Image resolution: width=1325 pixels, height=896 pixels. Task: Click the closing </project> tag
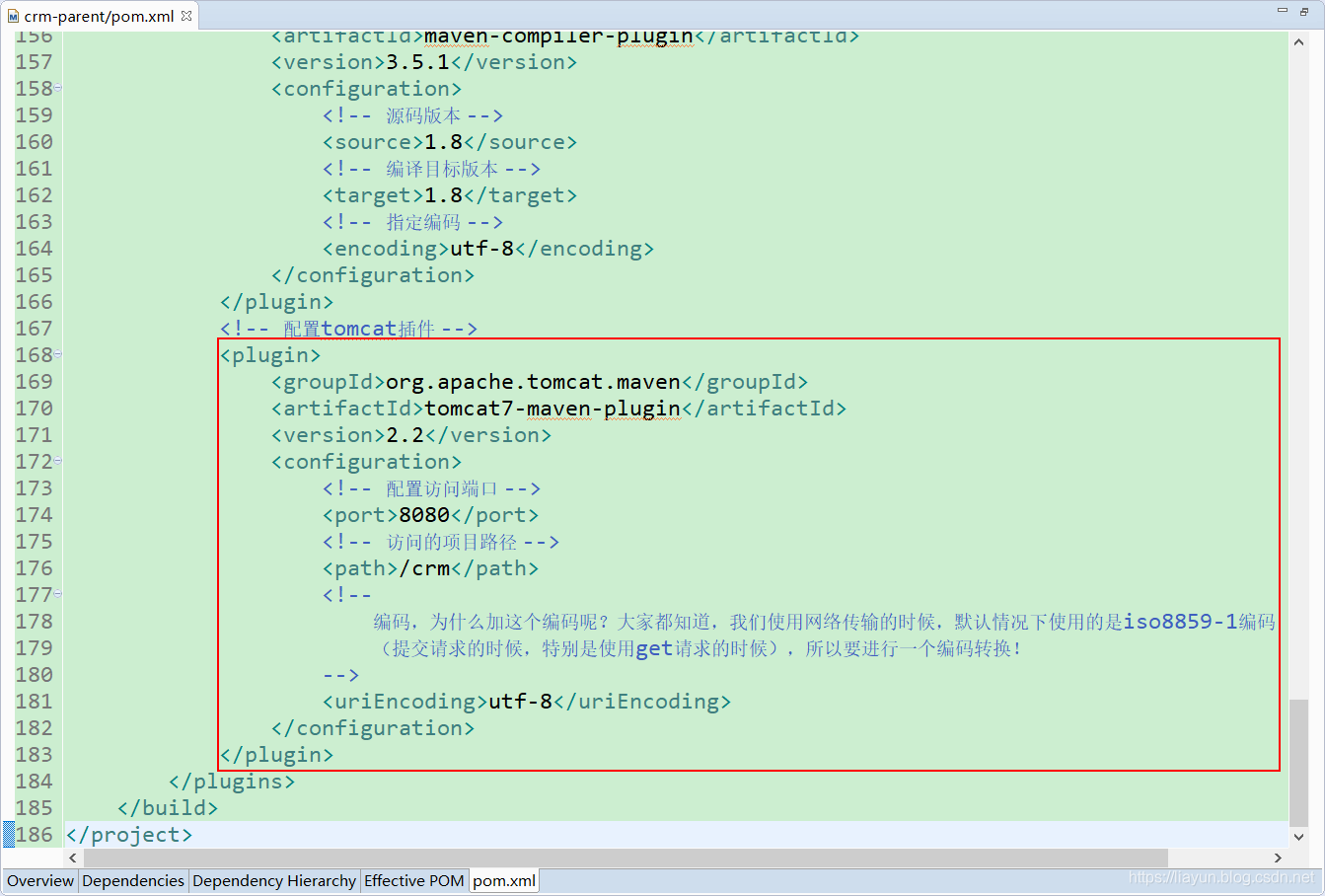129,835
